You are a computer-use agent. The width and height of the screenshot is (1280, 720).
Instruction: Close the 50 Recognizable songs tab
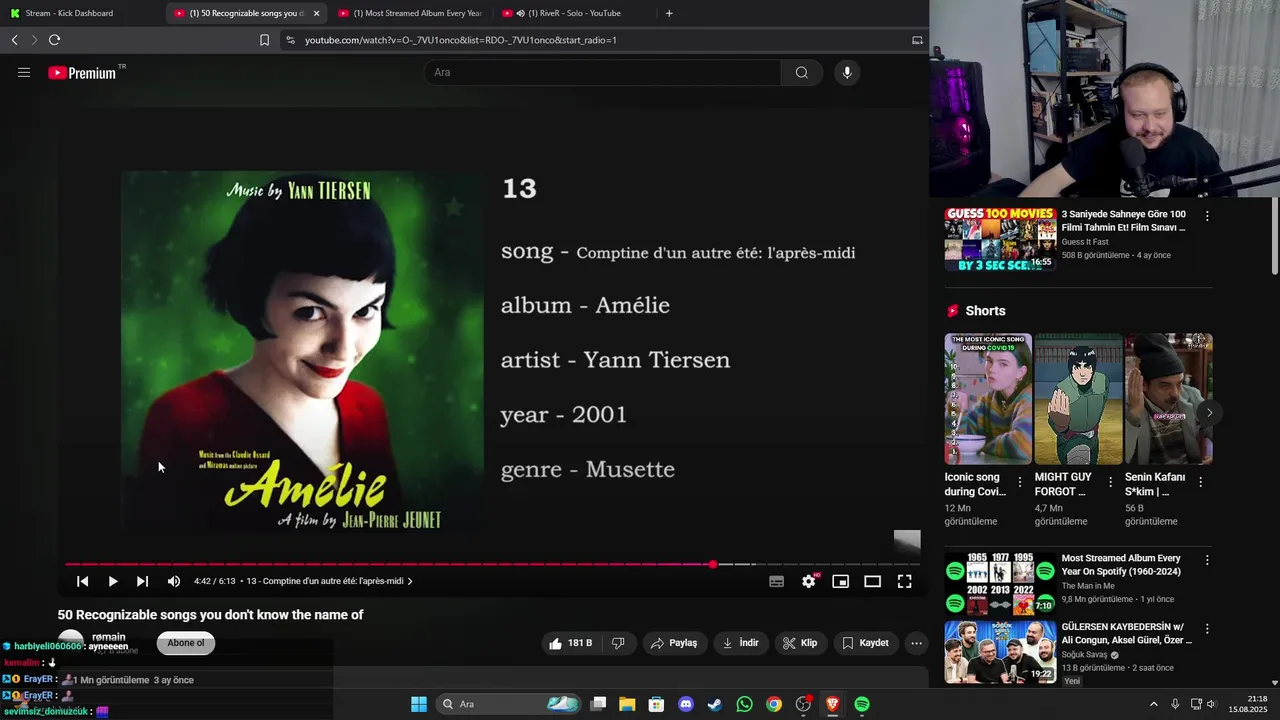(x=316, y=13)
